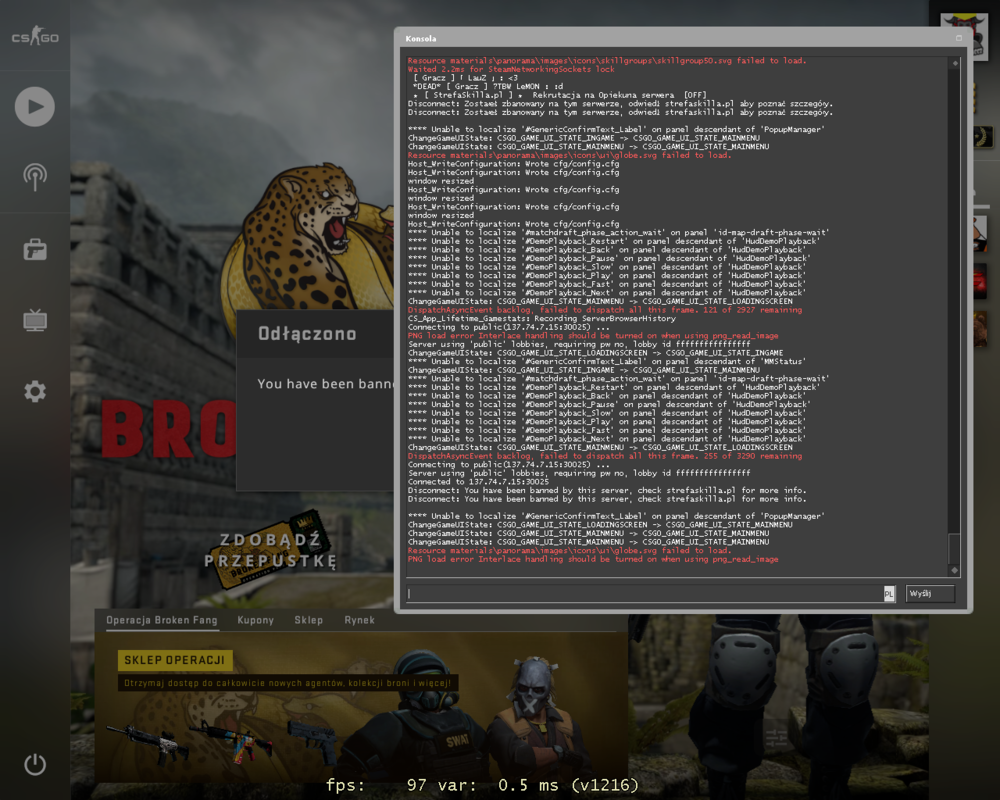Click the console scrollbar's down arrow
Screen dimensions: 1000x800
[955, 570]
